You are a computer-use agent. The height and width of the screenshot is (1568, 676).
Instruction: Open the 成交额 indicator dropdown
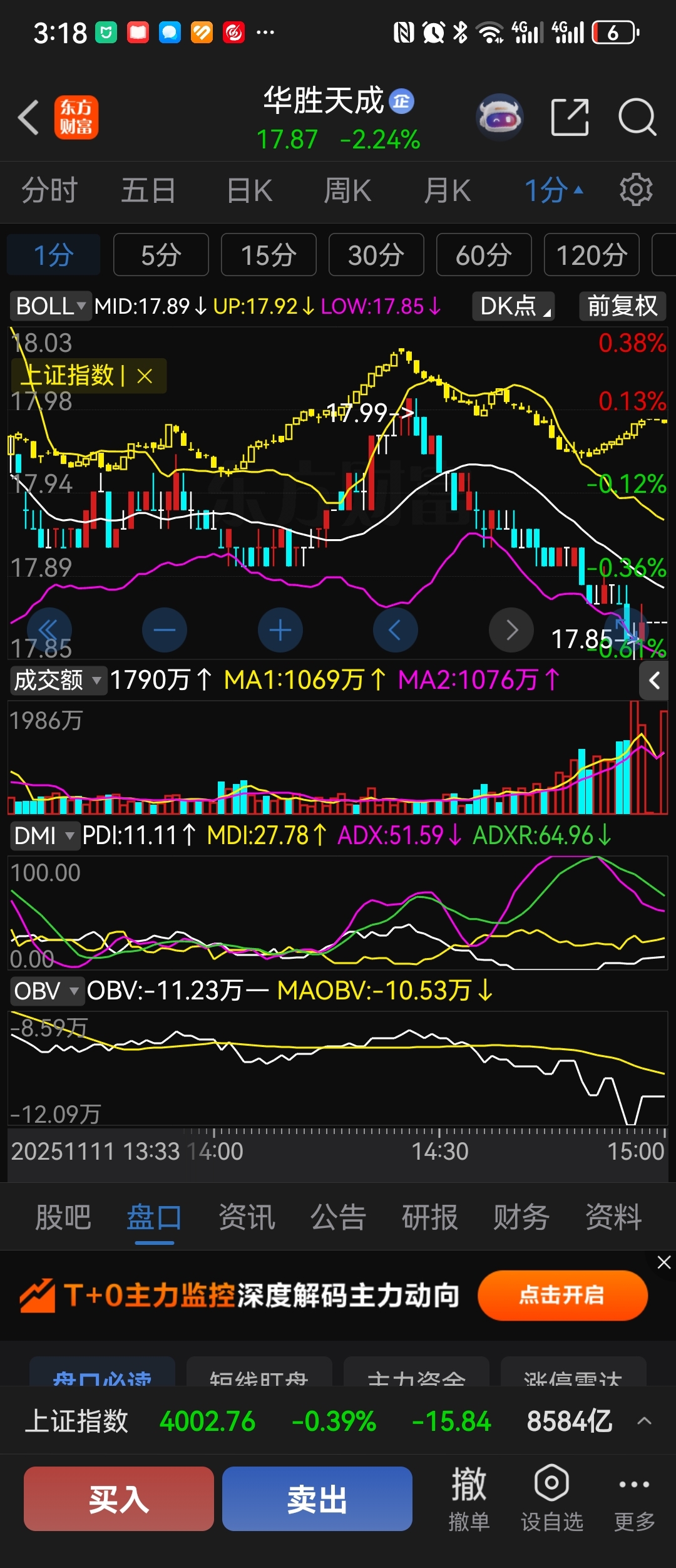(x=58, y=680)
